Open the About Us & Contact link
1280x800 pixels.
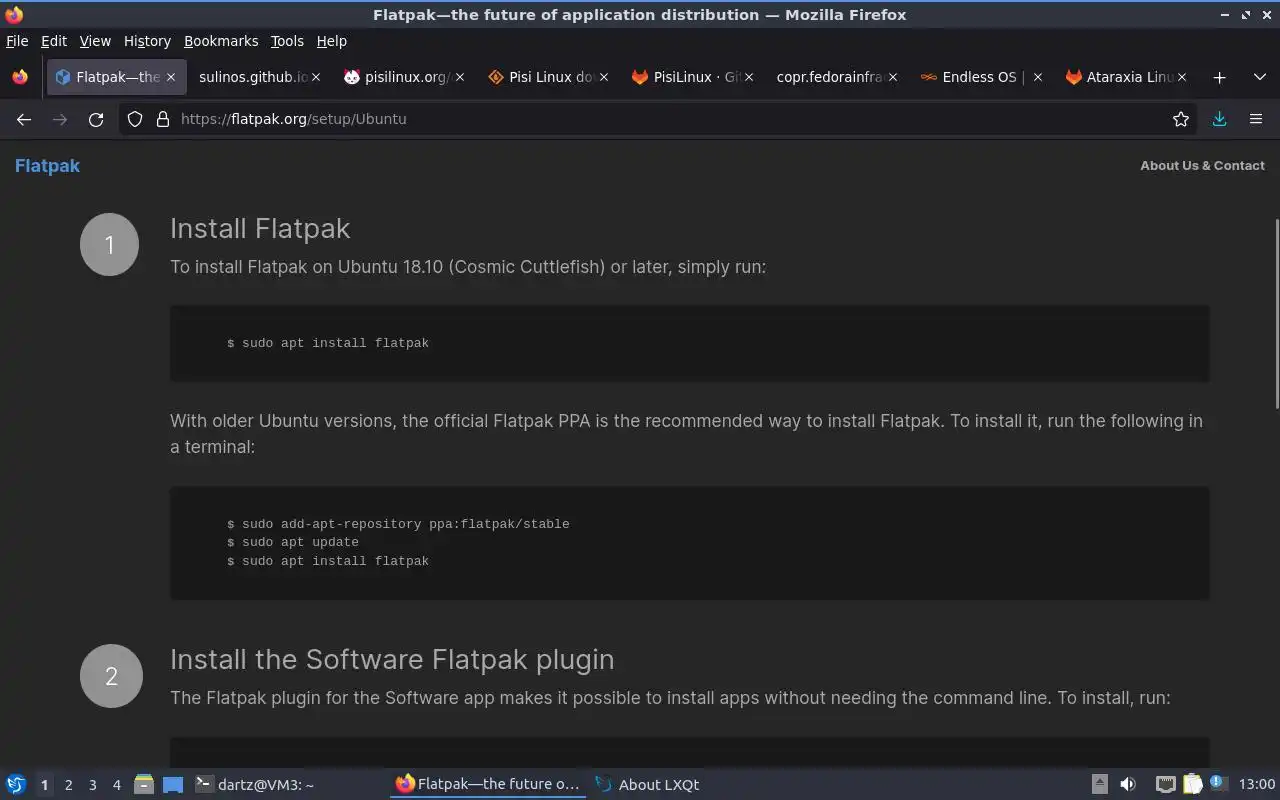click(x=1202, y=166)
